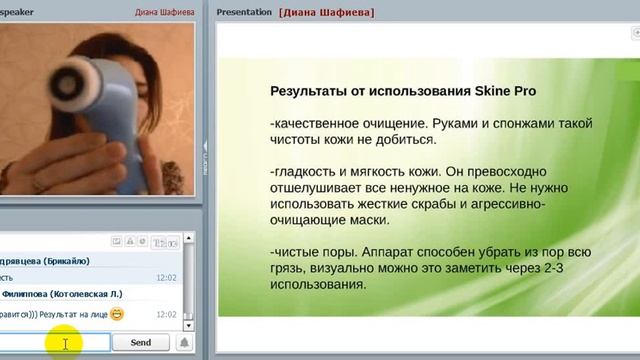Click the collapse handle between video and presentation
This screenshot has width=640, height=360.
point(205,159)
